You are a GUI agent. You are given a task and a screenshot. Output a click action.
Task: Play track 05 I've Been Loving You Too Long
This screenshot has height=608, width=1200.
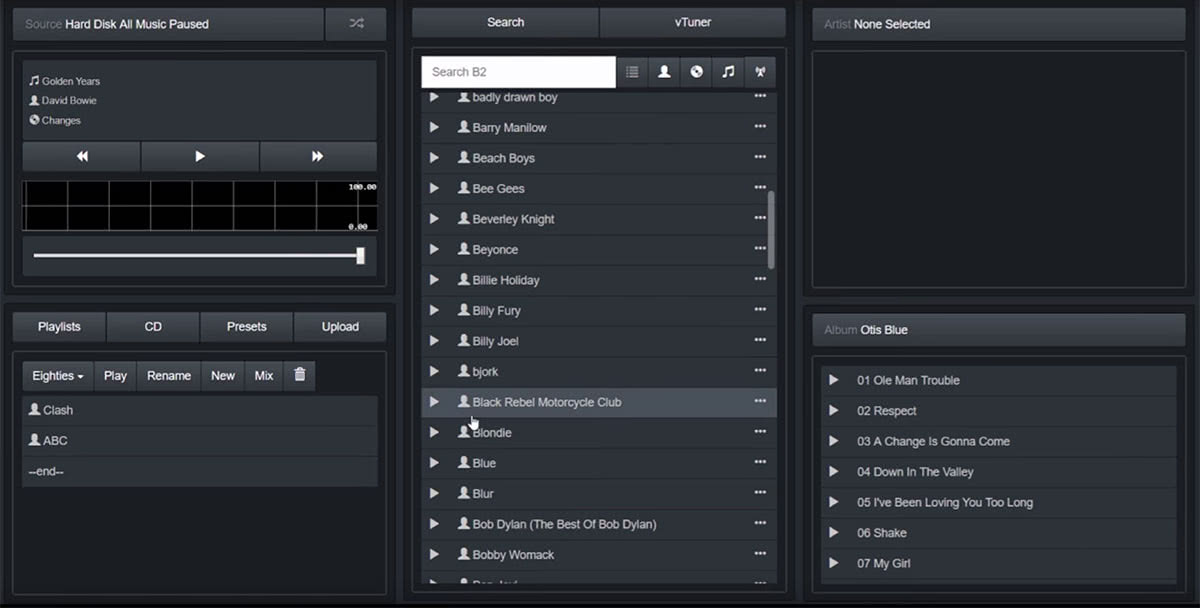[833, 502]
